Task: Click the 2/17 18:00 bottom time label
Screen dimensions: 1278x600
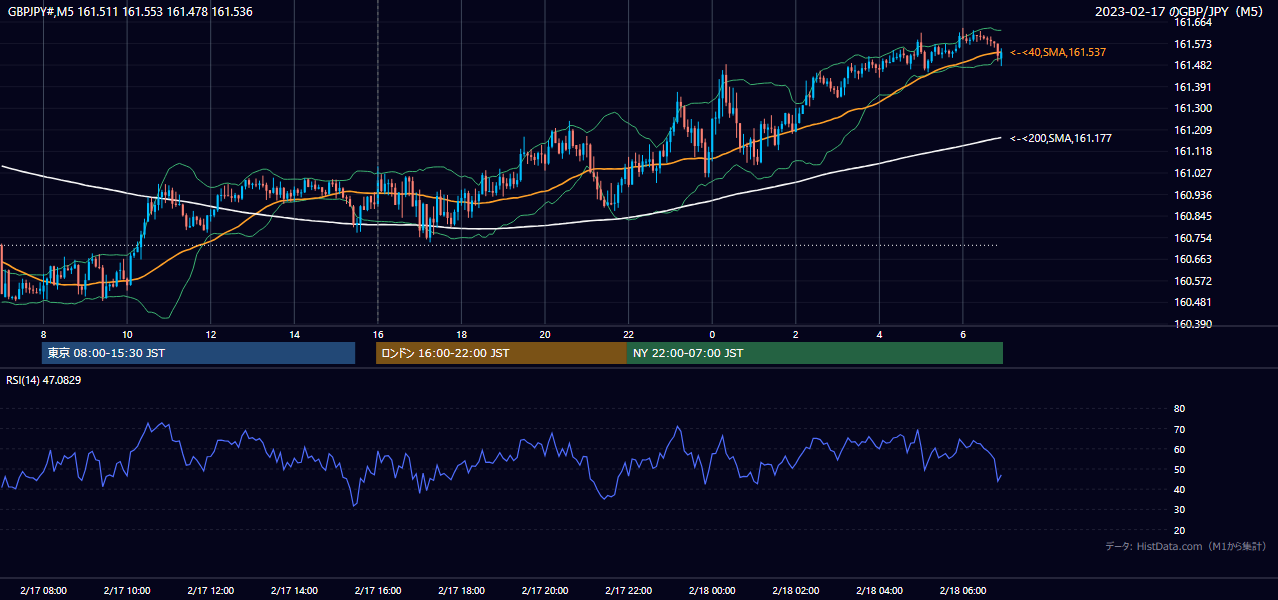Action: [x=461, y=591]
